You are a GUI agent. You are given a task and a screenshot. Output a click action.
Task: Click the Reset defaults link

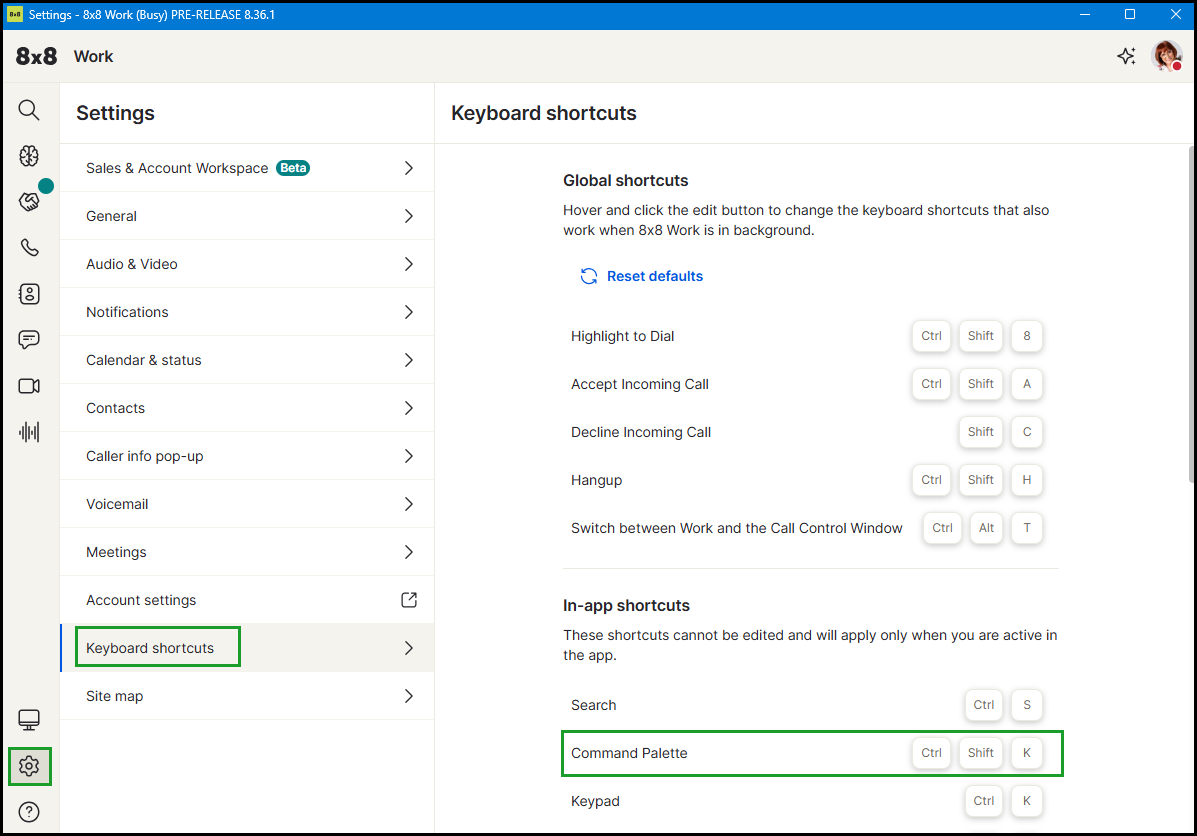pos(654,276)
